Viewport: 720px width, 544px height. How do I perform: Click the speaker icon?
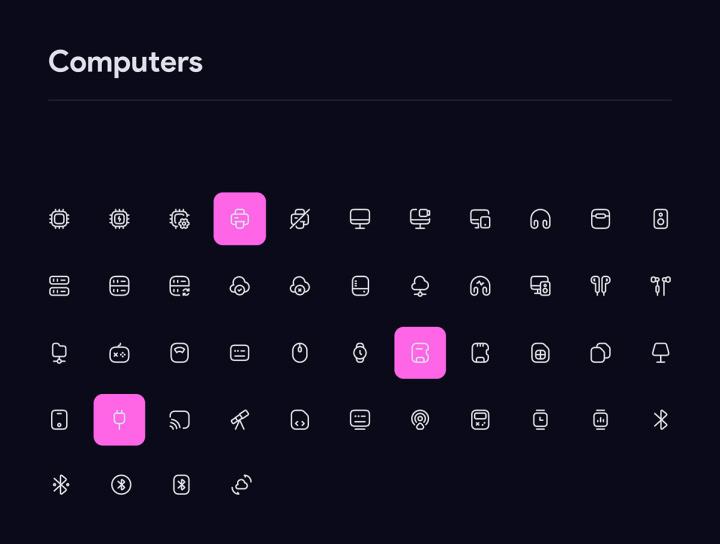point(660,219)
